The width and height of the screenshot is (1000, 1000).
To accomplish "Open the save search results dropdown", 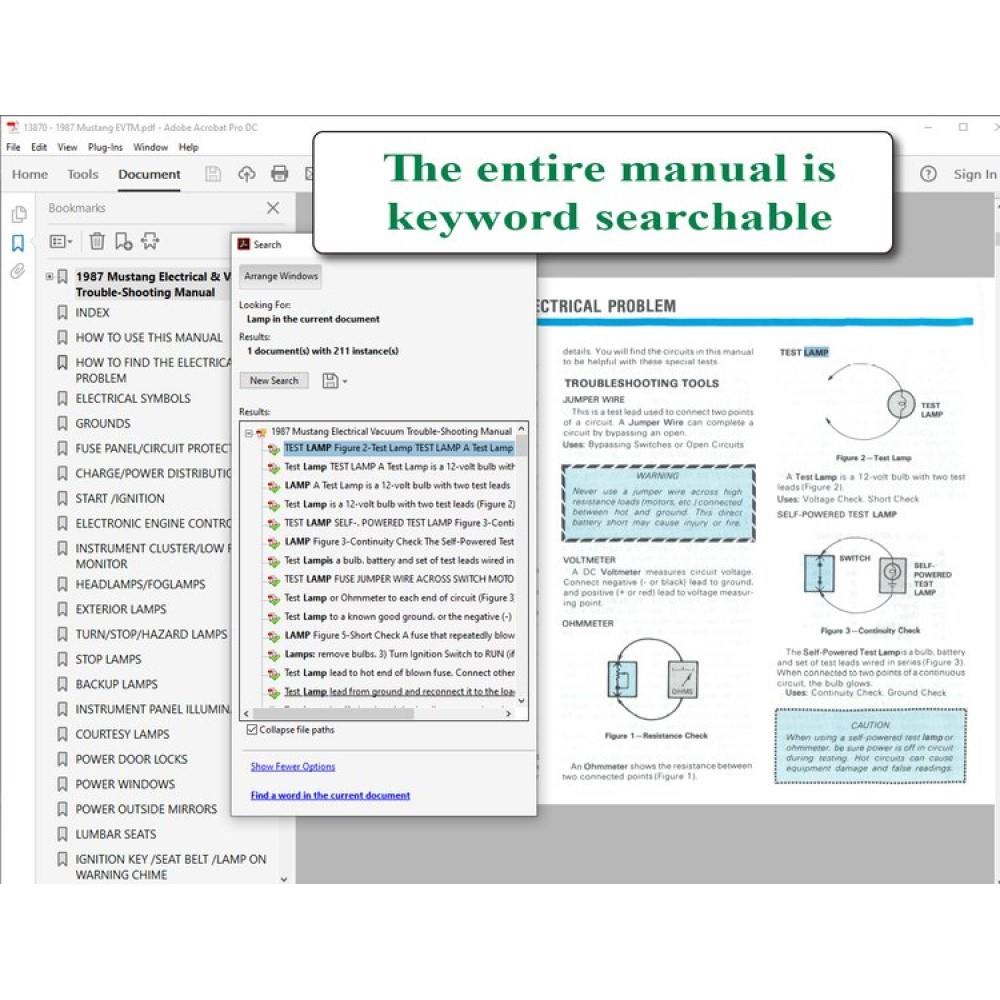I will click(334, 381).
